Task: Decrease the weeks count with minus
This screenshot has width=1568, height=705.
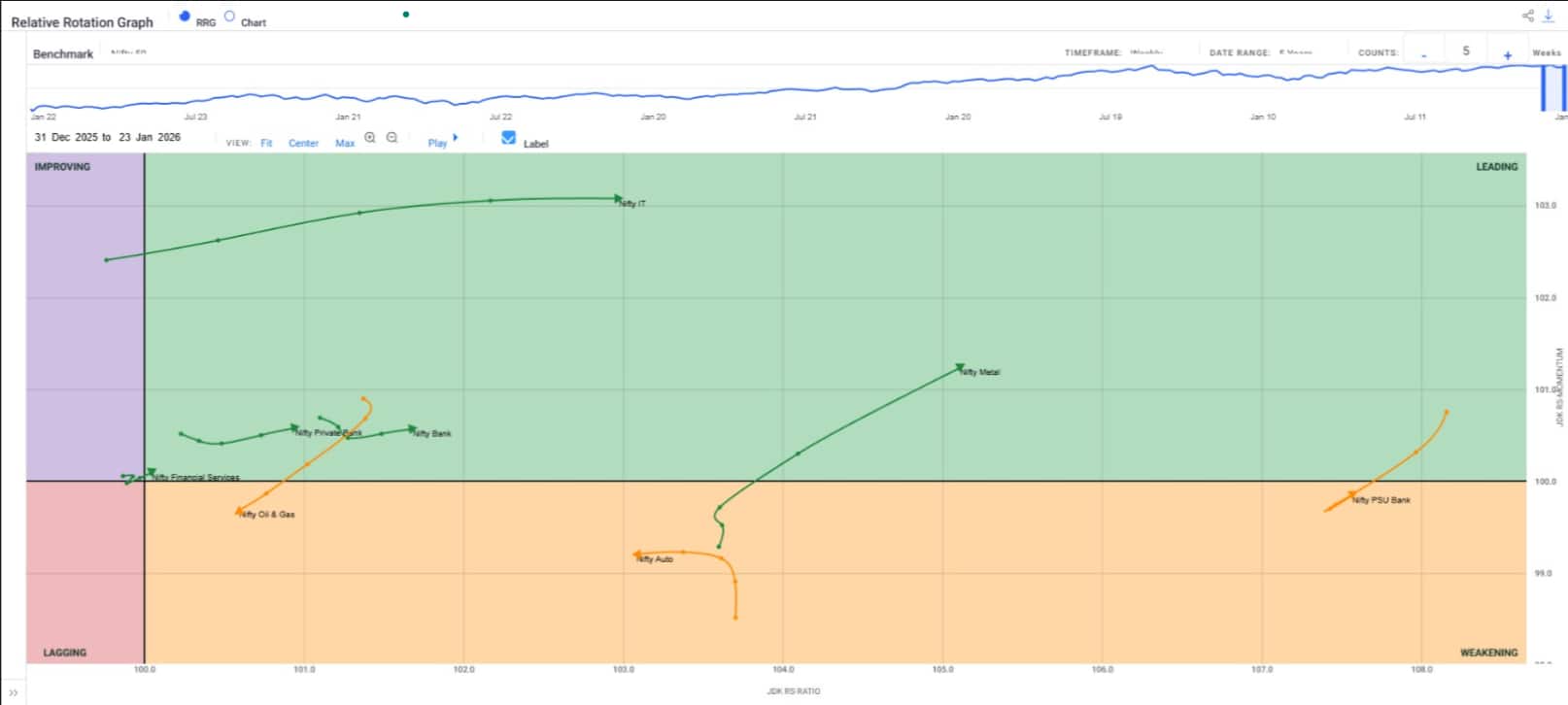Action: (x=1424, y=53)
